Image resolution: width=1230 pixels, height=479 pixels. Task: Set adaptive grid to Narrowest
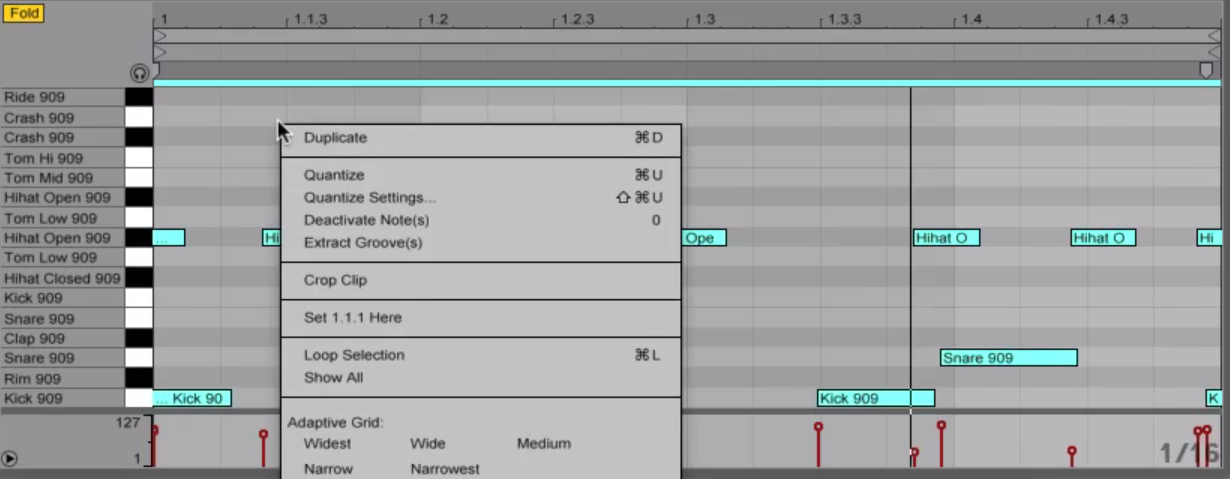[x=445, y=469]
